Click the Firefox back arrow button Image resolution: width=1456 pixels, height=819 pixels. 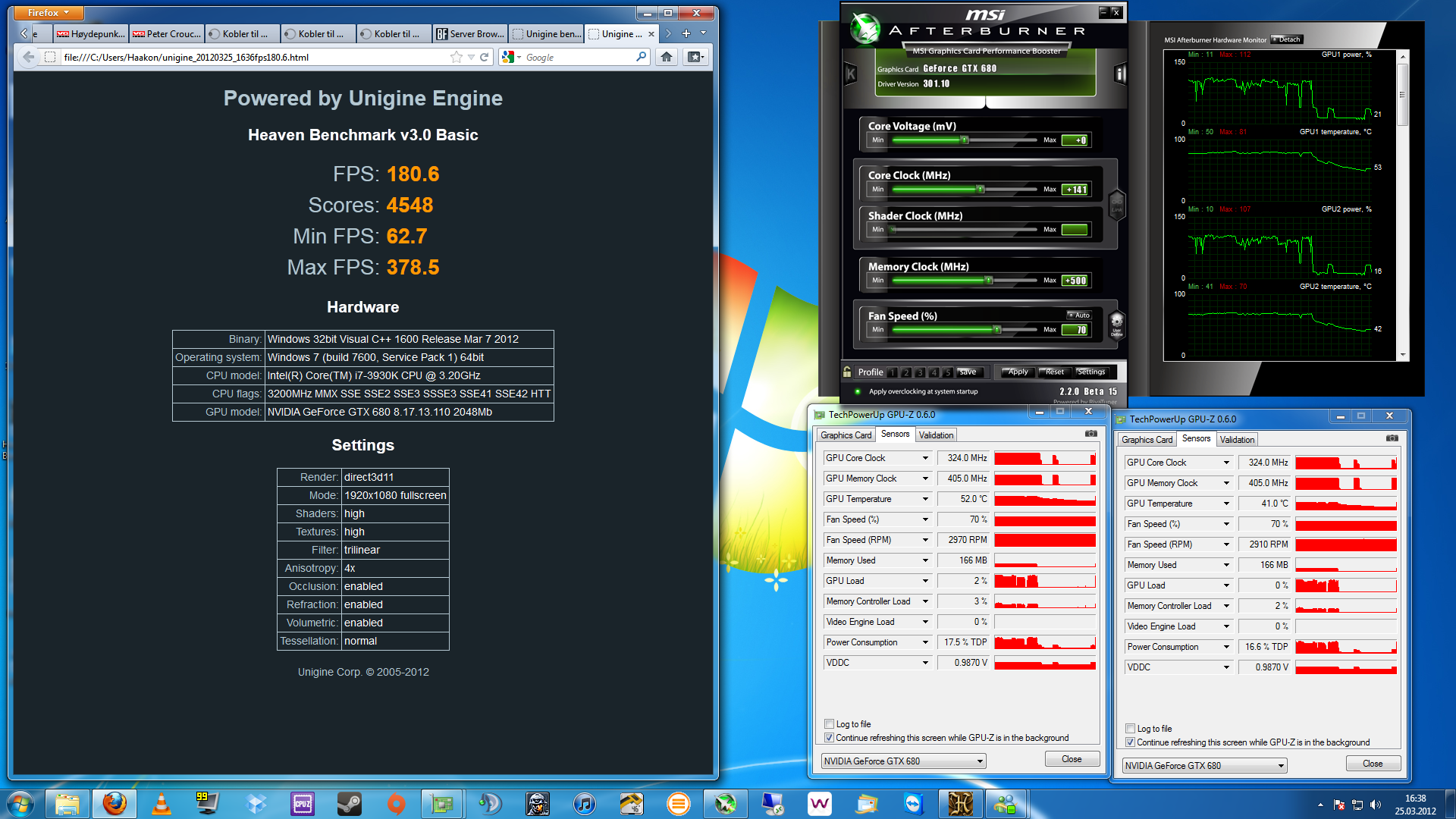(x=28, y=57)
